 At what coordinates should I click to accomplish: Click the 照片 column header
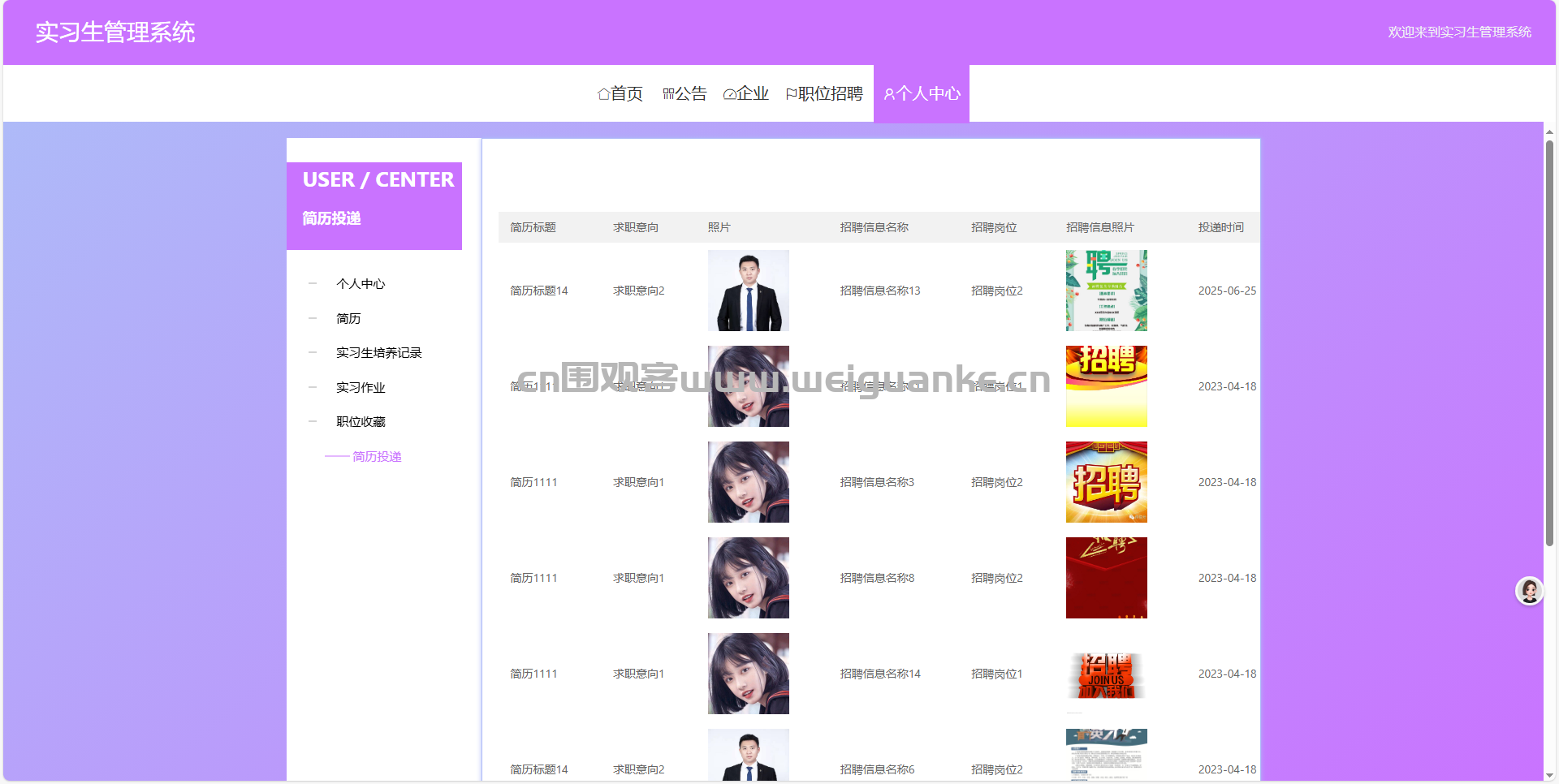click(x=719, y=227)
